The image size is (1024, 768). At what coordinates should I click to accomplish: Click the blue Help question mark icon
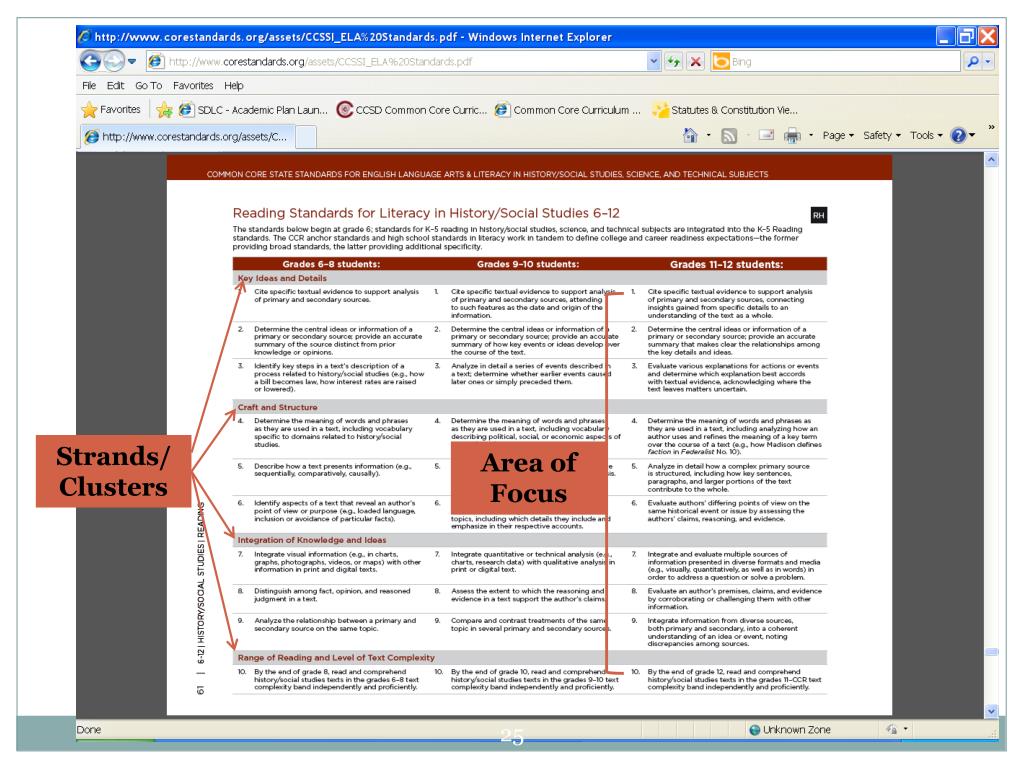point(958,135)
